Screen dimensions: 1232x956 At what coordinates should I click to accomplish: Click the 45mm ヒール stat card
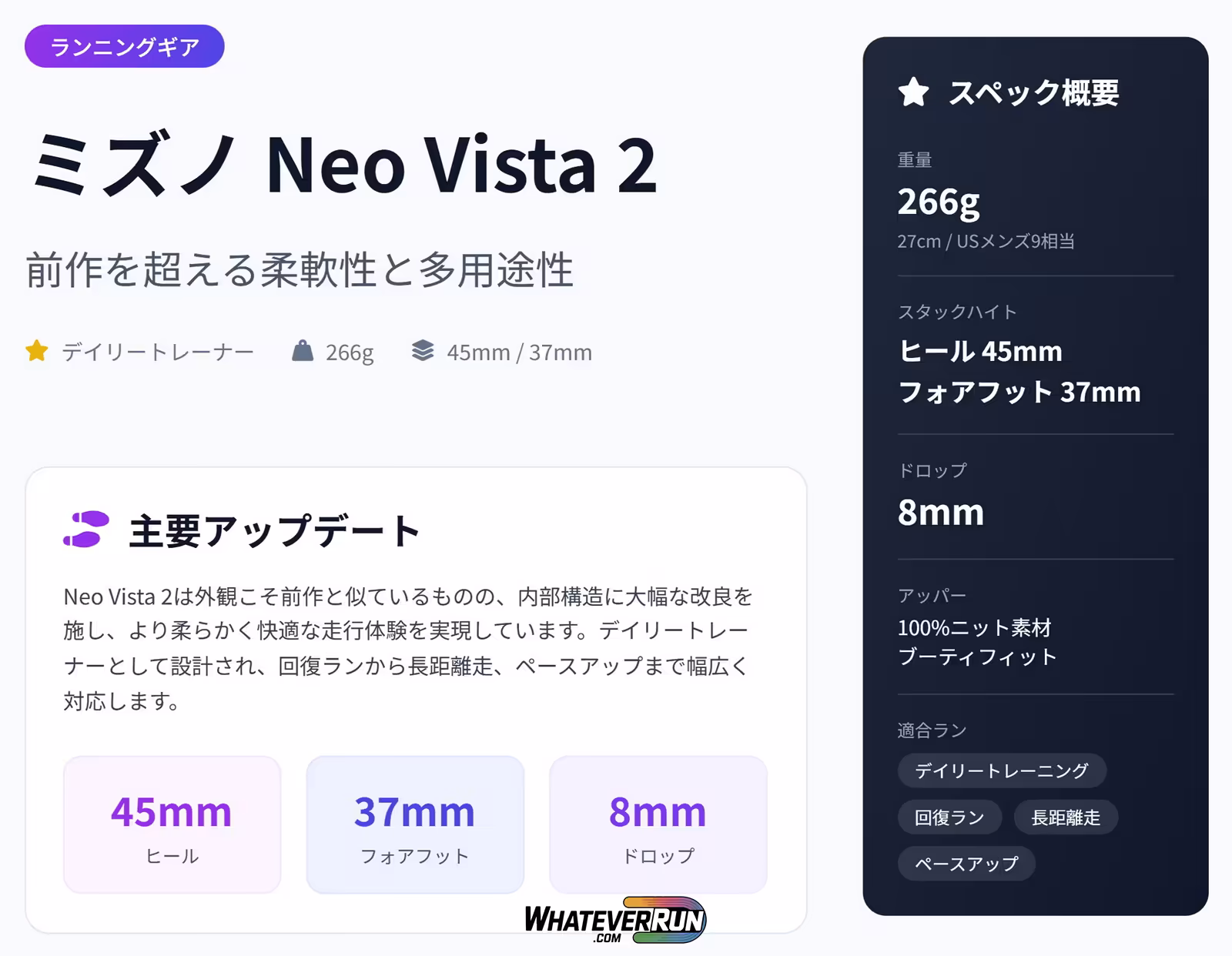pos(172,824)
